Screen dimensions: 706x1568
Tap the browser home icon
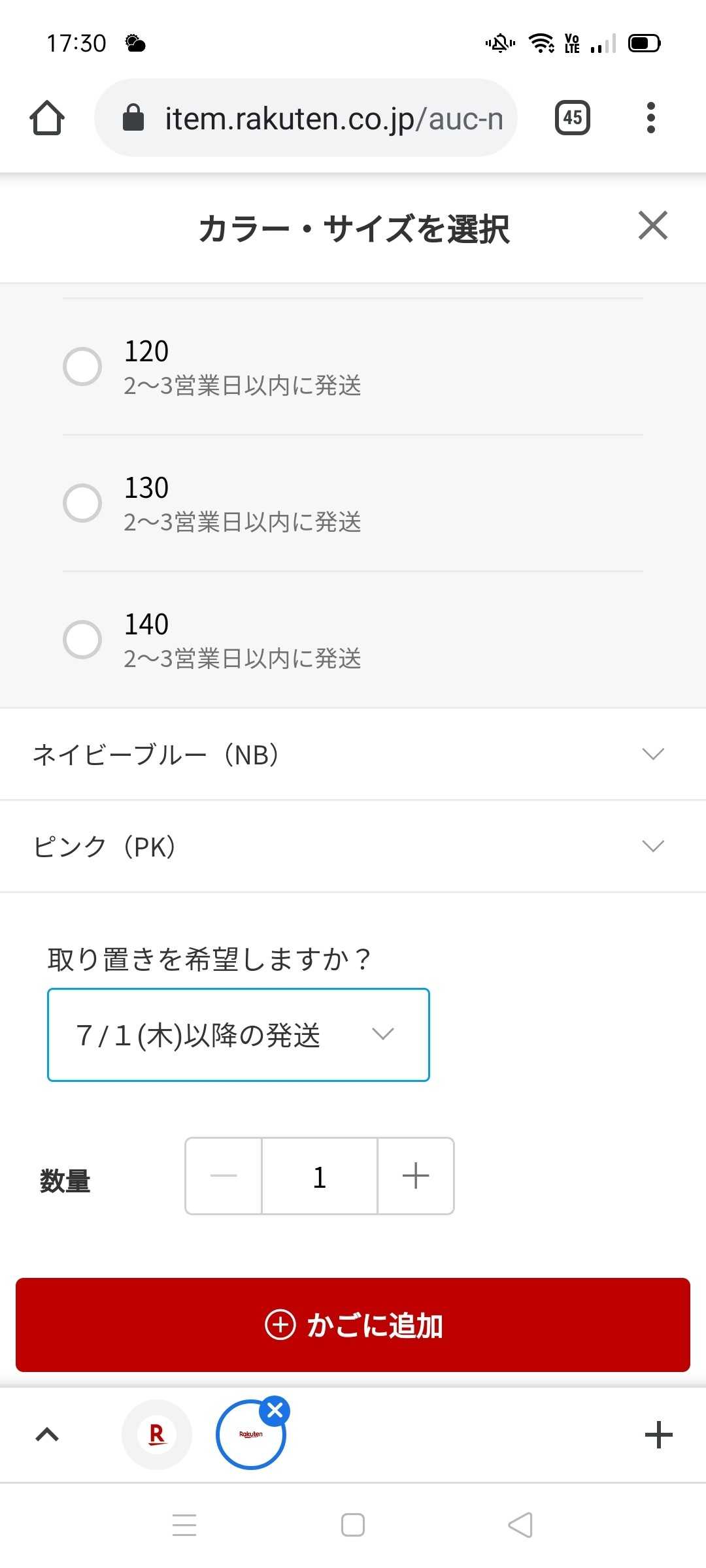coord(47,118)
